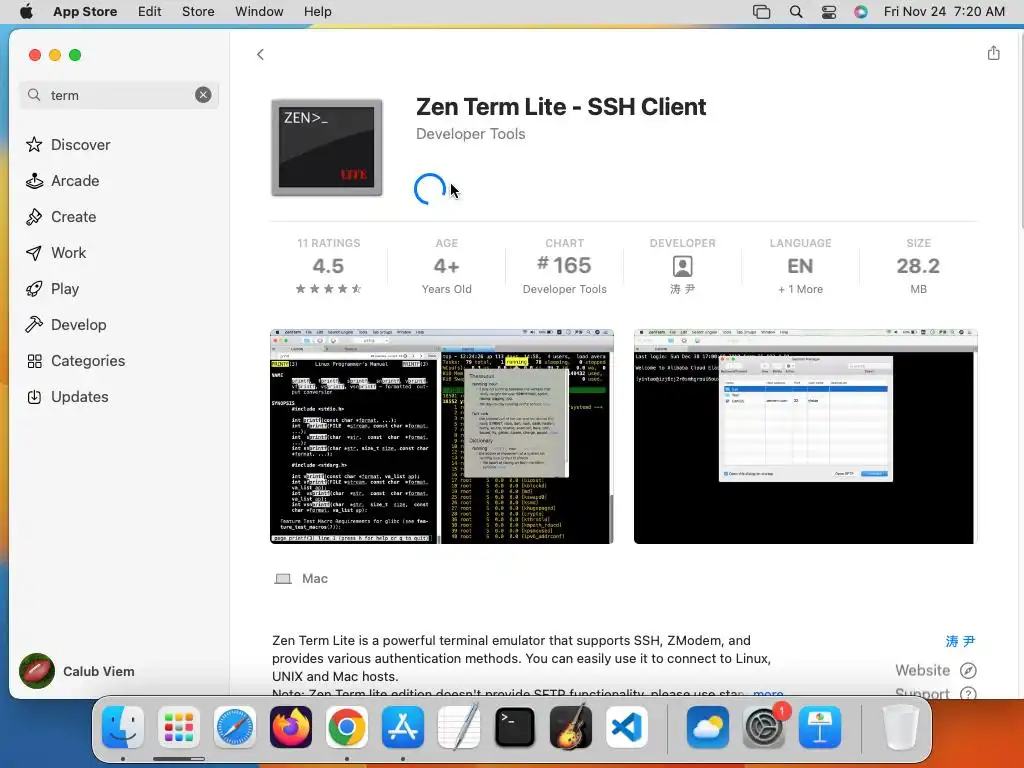Open Stage Manager icon in menu bar
The image size is (1024, 768).
[x=761, y=11]
